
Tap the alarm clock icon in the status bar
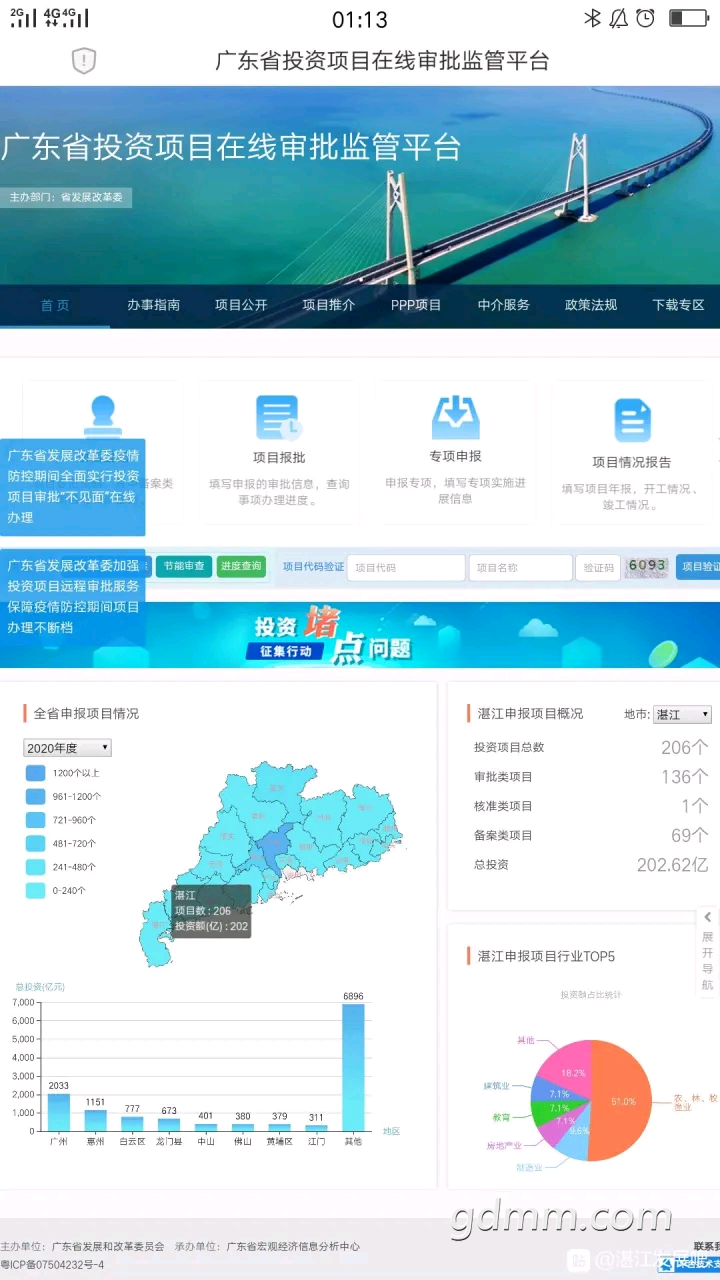(646, 19)
